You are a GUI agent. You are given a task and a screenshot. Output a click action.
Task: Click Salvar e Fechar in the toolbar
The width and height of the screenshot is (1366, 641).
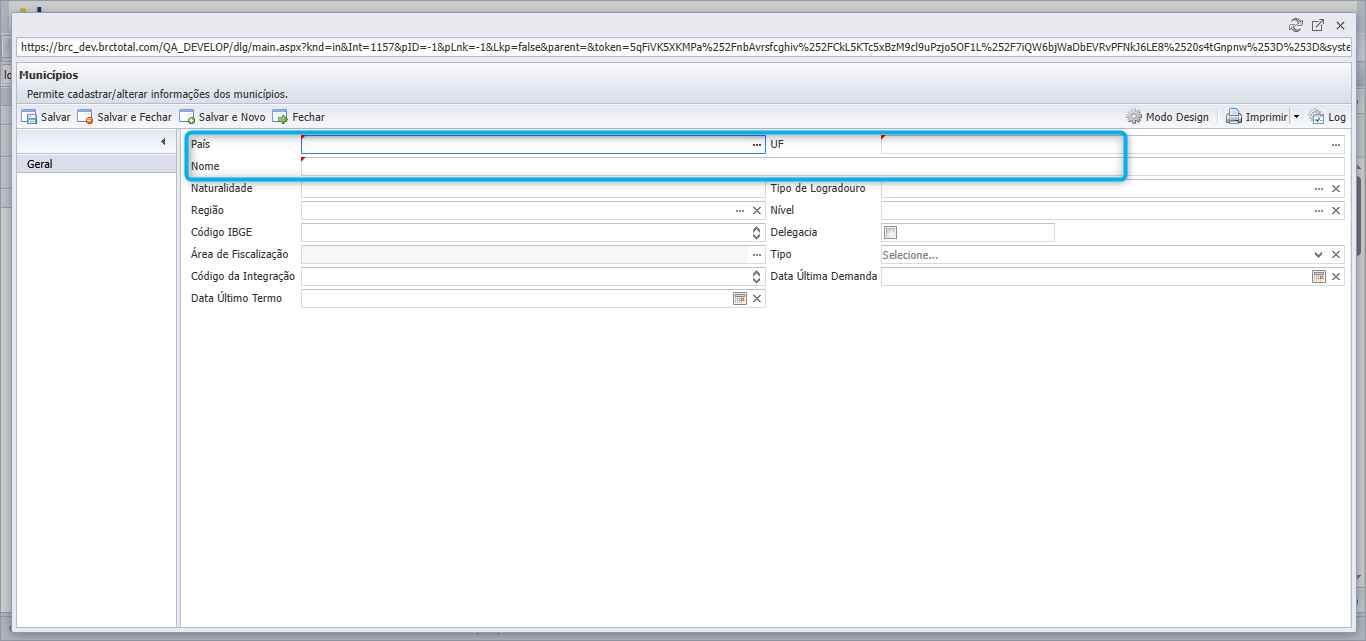(x=125, y=117)
